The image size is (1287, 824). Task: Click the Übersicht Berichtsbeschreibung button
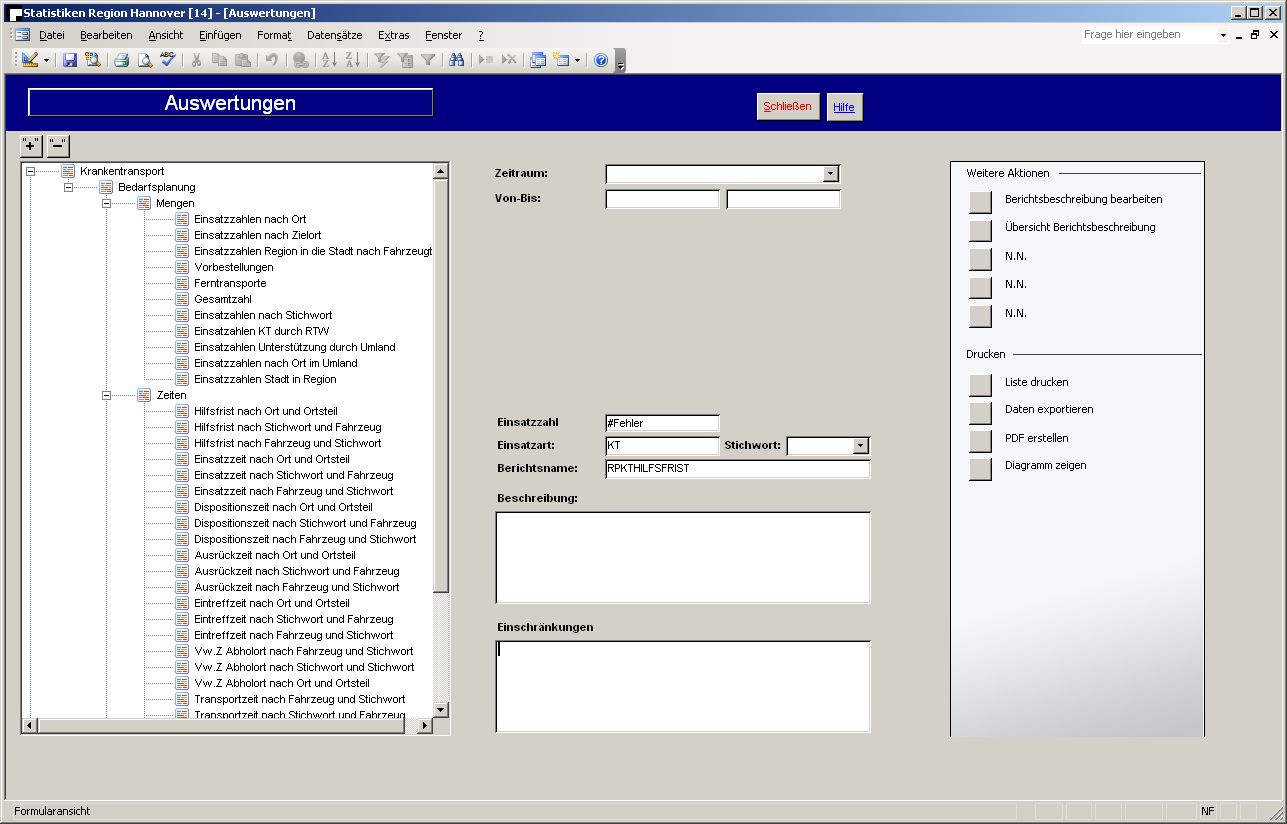click(x=980, y=230)
